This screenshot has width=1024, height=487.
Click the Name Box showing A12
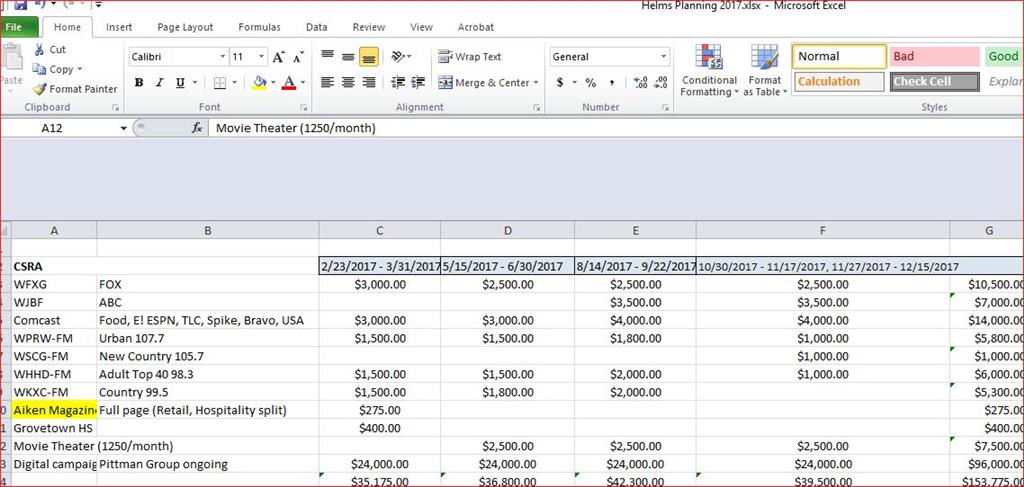(60, 129)
